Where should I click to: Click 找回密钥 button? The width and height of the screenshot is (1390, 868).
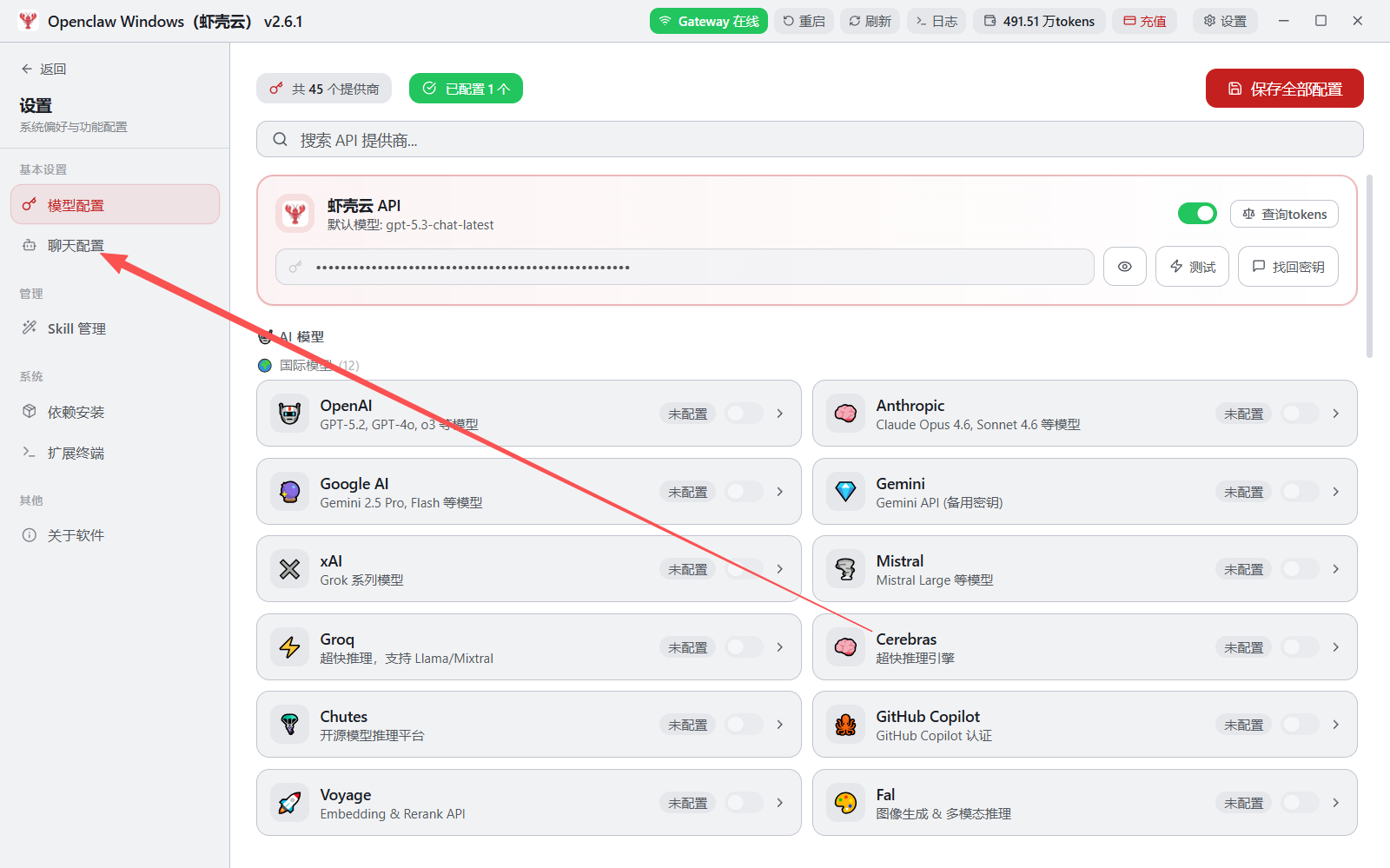[x=1288, y=267]
